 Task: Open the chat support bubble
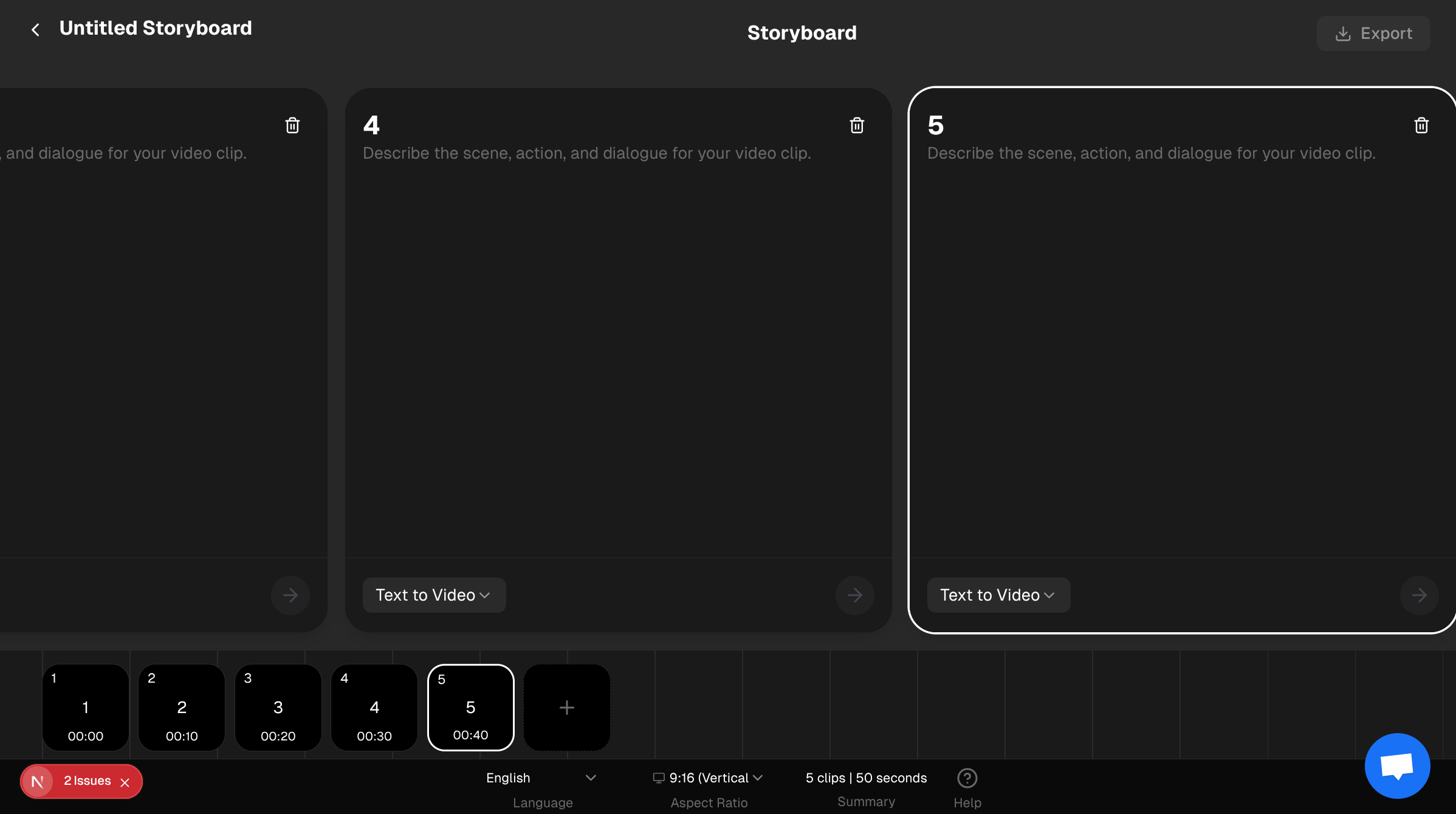coord(1397,766)
